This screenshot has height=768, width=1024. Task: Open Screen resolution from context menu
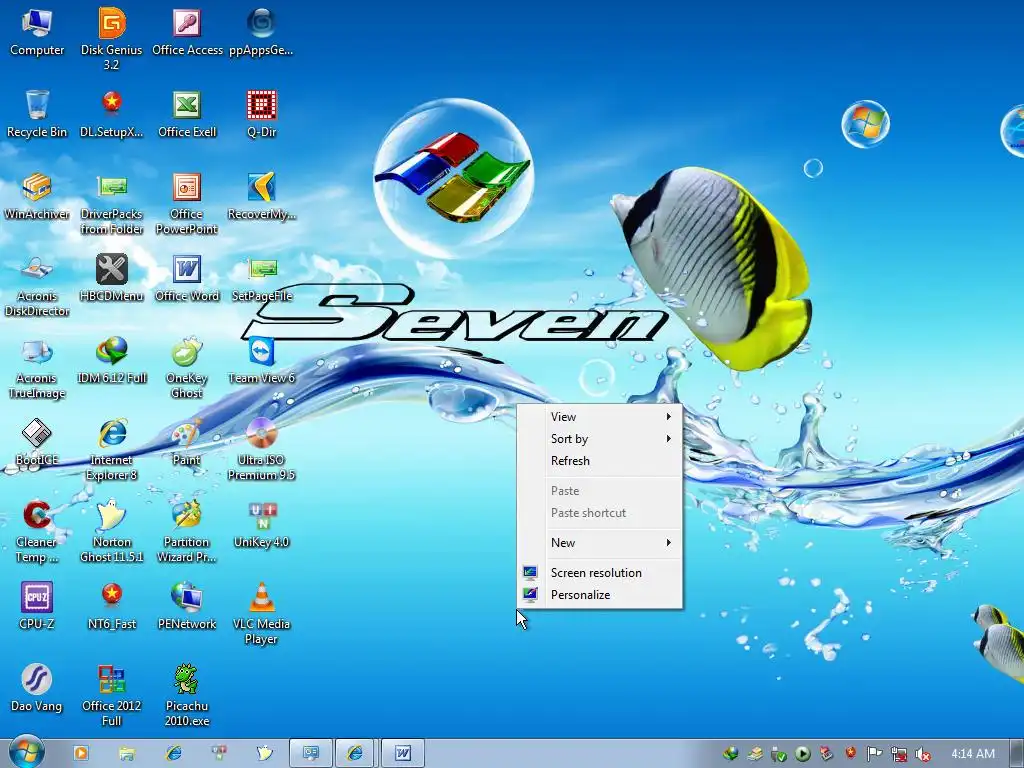tap(600, 573)
